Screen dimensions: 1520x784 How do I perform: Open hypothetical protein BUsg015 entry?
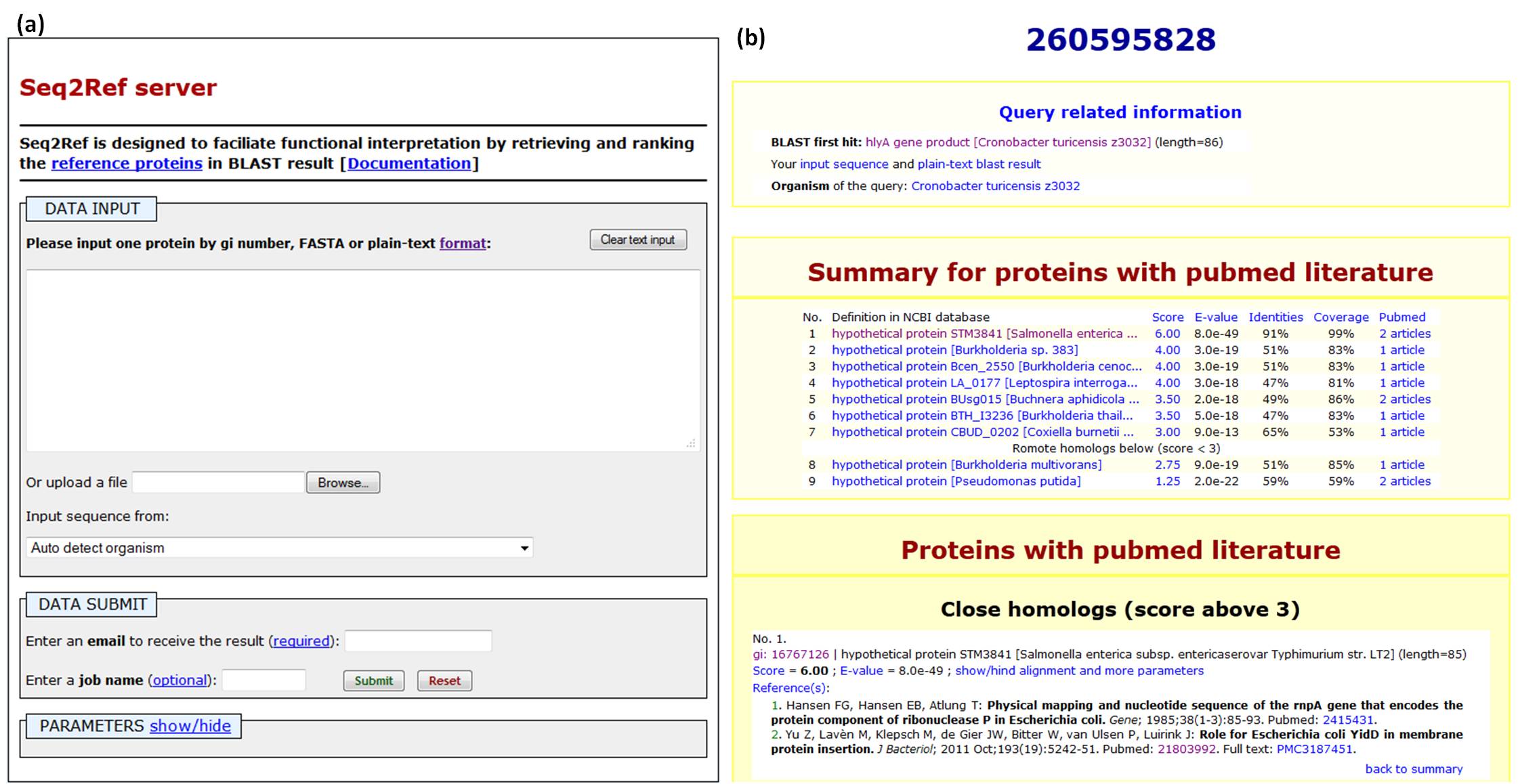[986, 399]
